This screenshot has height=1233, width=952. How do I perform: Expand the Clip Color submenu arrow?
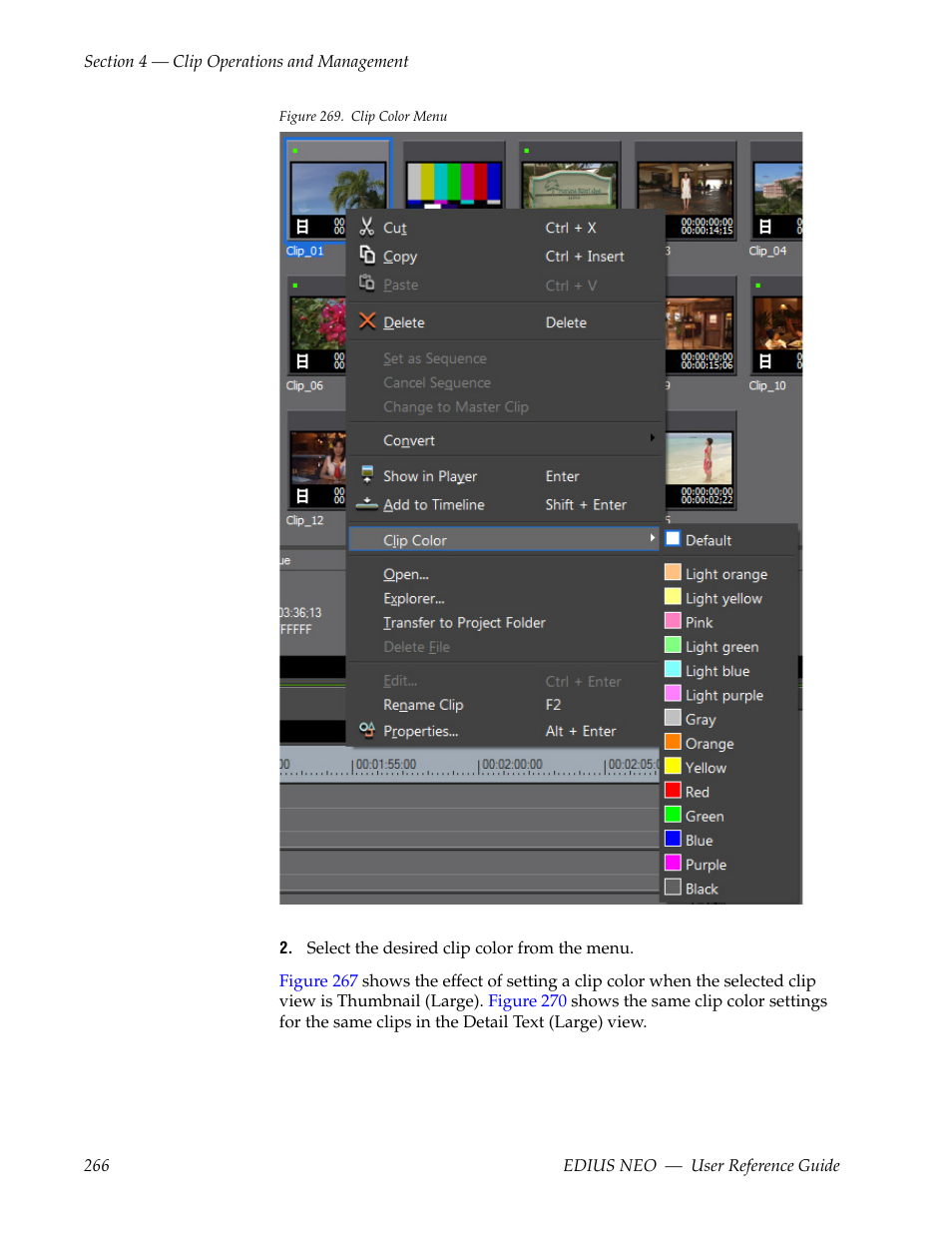[653, 538]
